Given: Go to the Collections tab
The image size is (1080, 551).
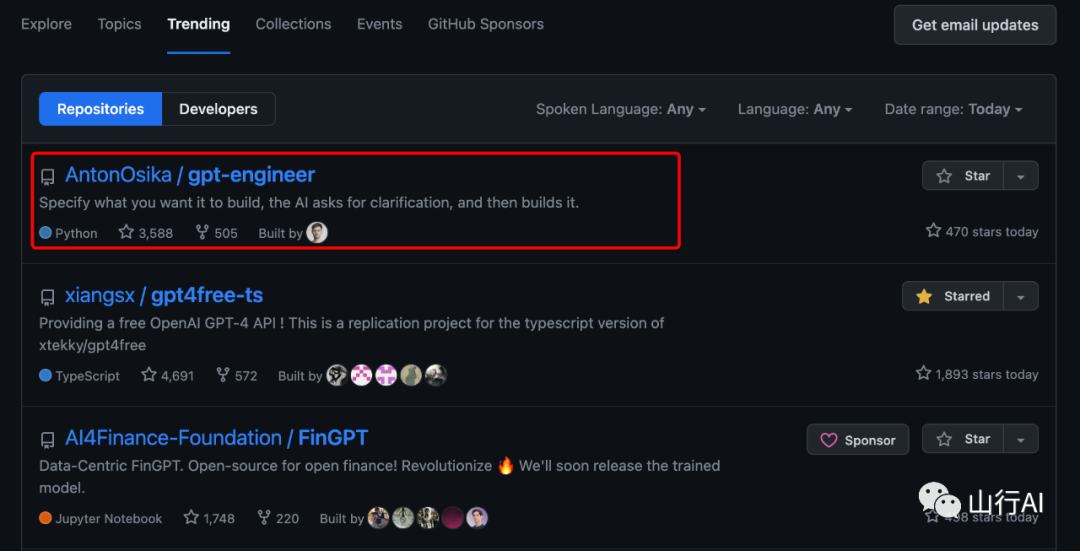Looking at the screenshot, I should click(293, 24).
